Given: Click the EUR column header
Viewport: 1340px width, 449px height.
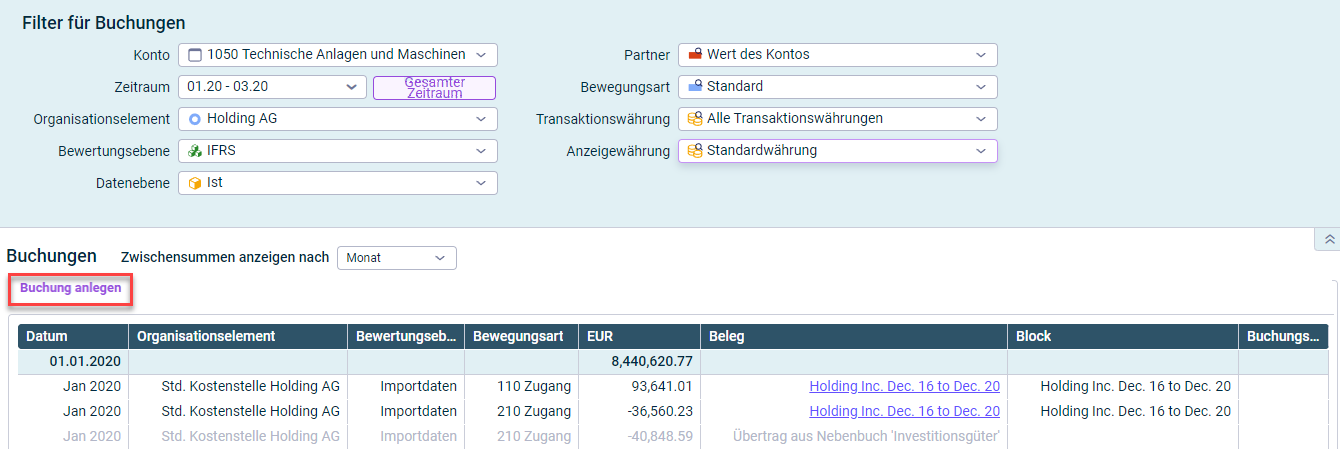Looking at the screenshot, I should (600, 336).
